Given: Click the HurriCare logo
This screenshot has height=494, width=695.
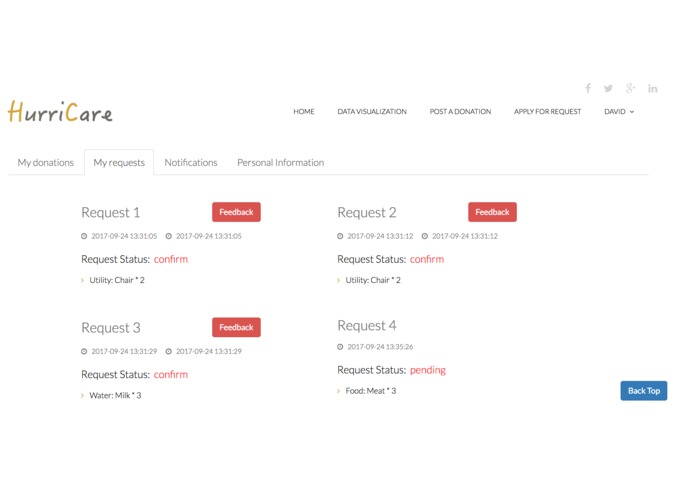Looking at the screenshot, I should (x=60, y=111).
